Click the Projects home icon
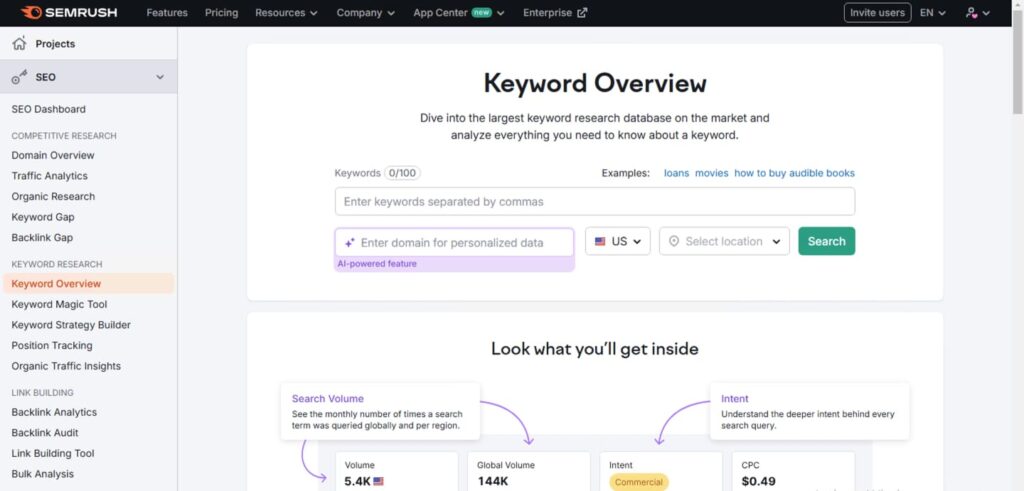Screen dimensions: 1024x491 coord(20,44)
